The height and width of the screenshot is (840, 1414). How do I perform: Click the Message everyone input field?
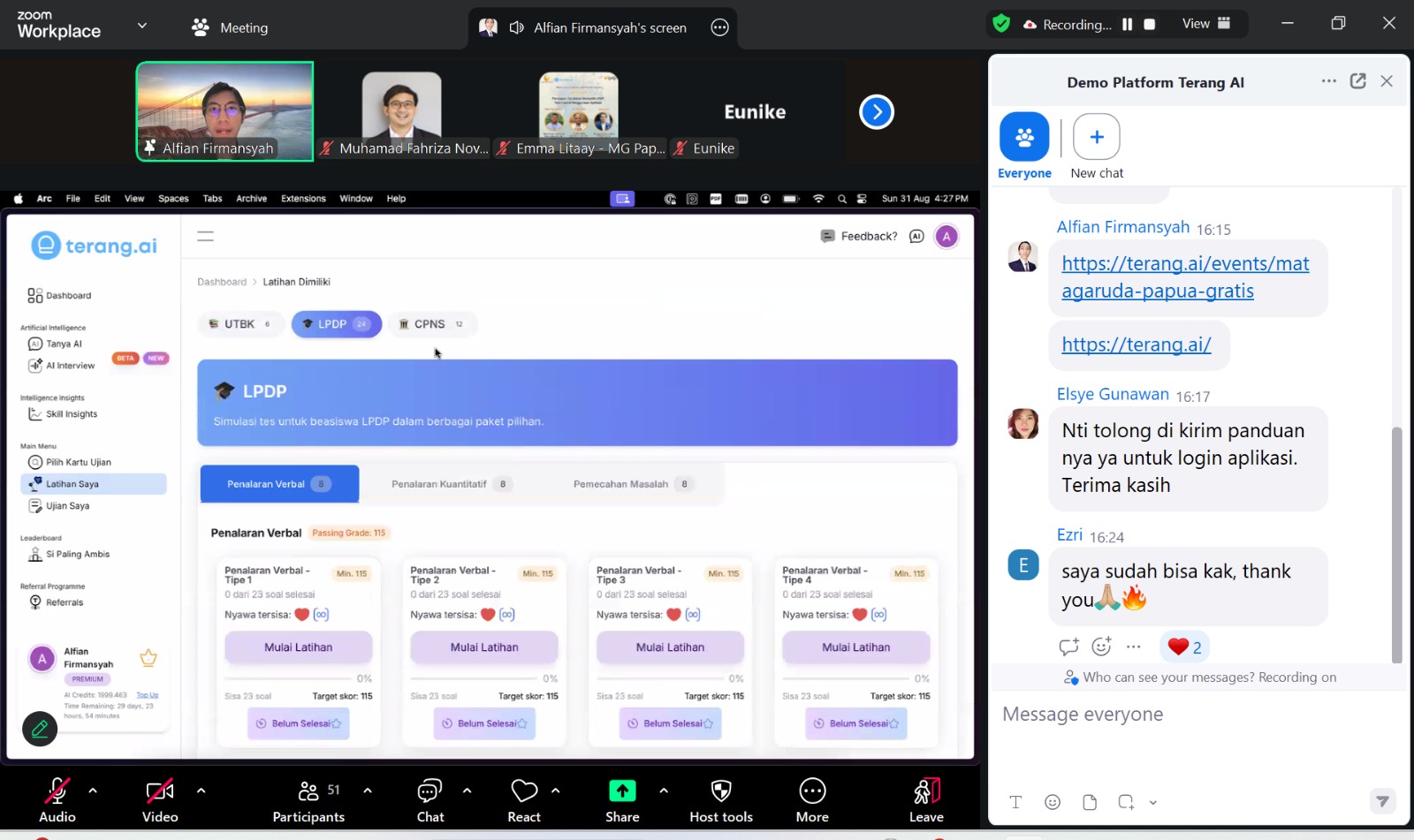pos(1198,714)
